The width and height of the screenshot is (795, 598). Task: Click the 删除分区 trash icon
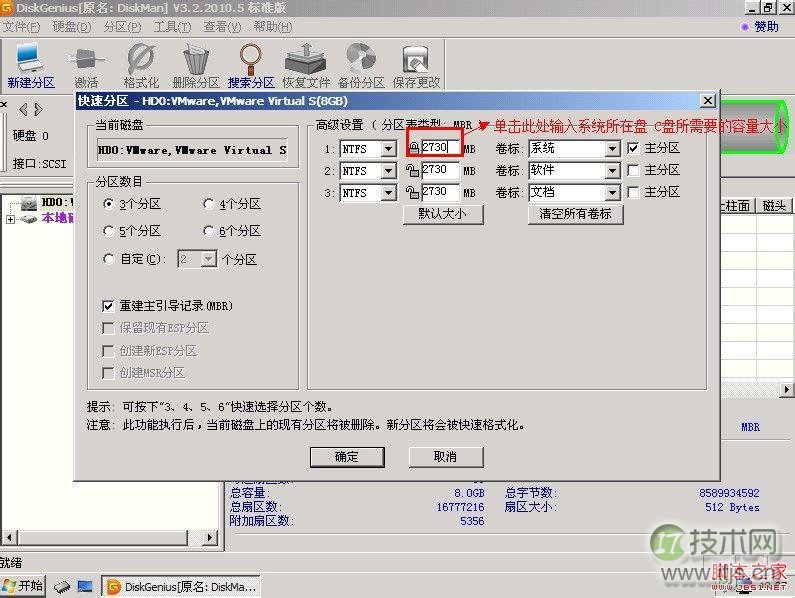(x=196, y=66)
